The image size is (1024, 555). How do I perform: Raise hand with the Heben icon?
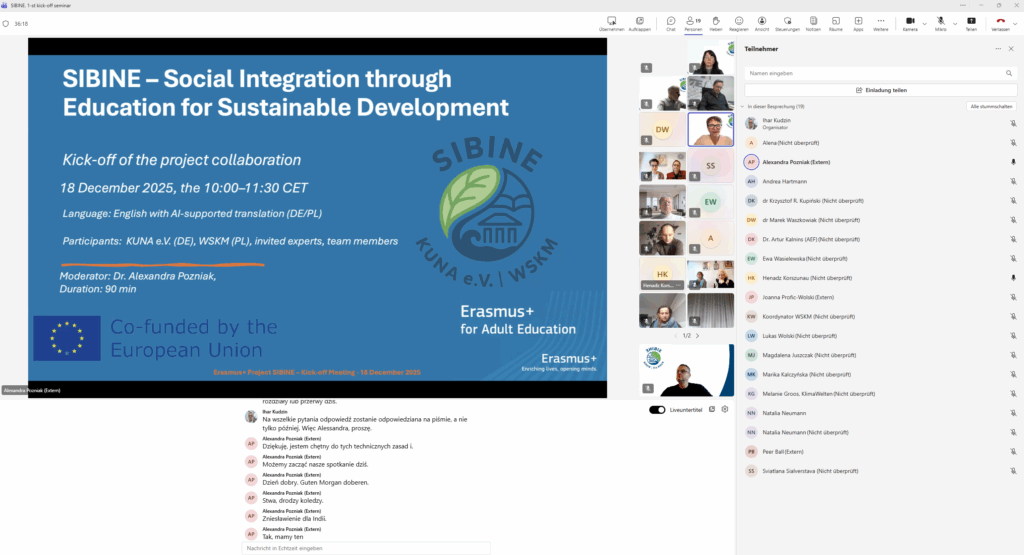(716, 22)
